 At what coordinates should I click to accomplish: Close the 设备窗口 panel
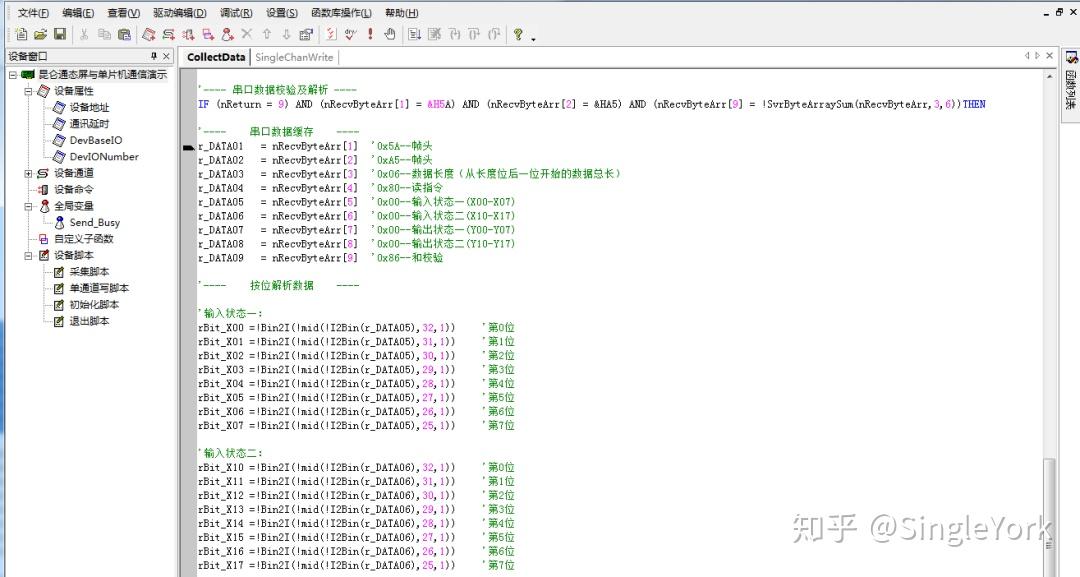(x=166, y=56)
